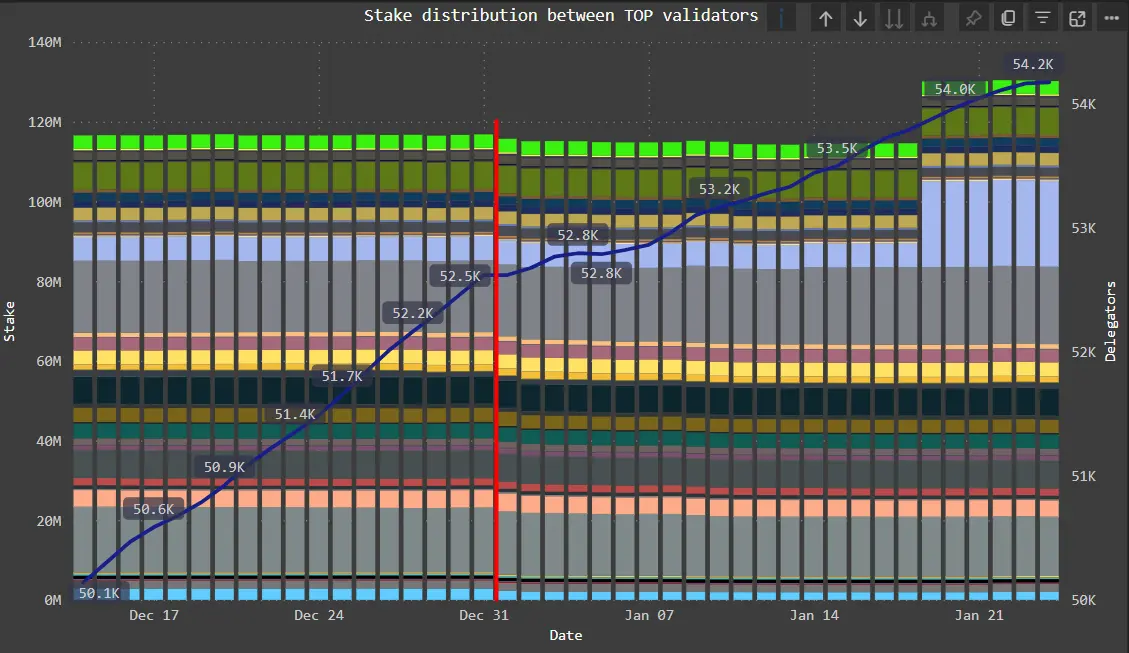Click the 51.4K data label
Viewport: 1129px width, 653px height.
coord(294,414)
